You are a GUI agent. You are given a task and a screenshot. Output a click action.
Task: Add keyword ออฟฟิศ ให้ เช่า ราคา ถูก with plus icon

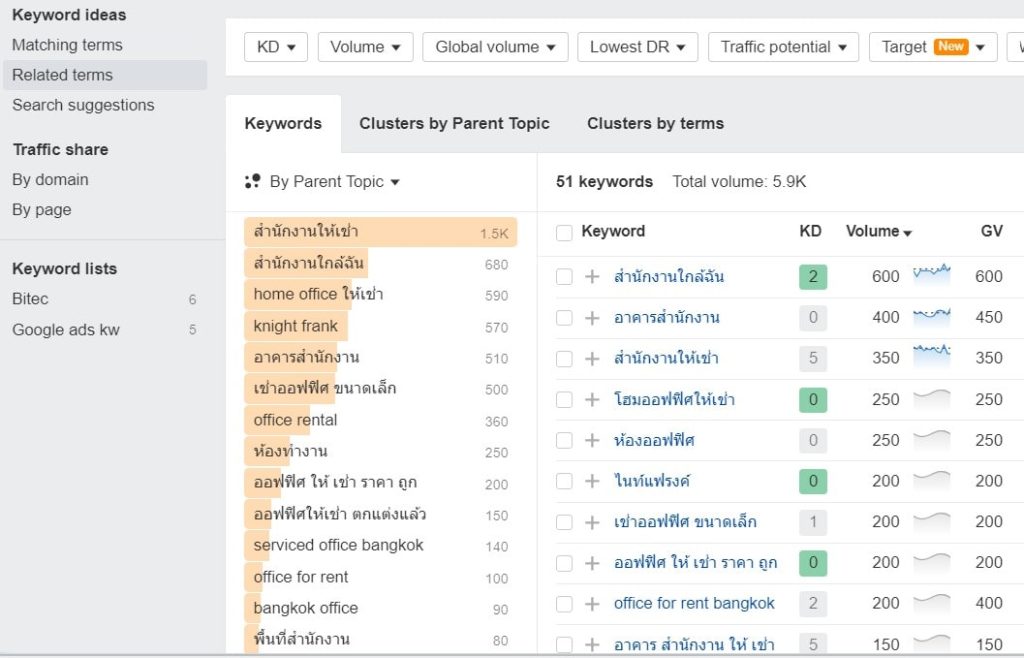[x=592, y=563]
